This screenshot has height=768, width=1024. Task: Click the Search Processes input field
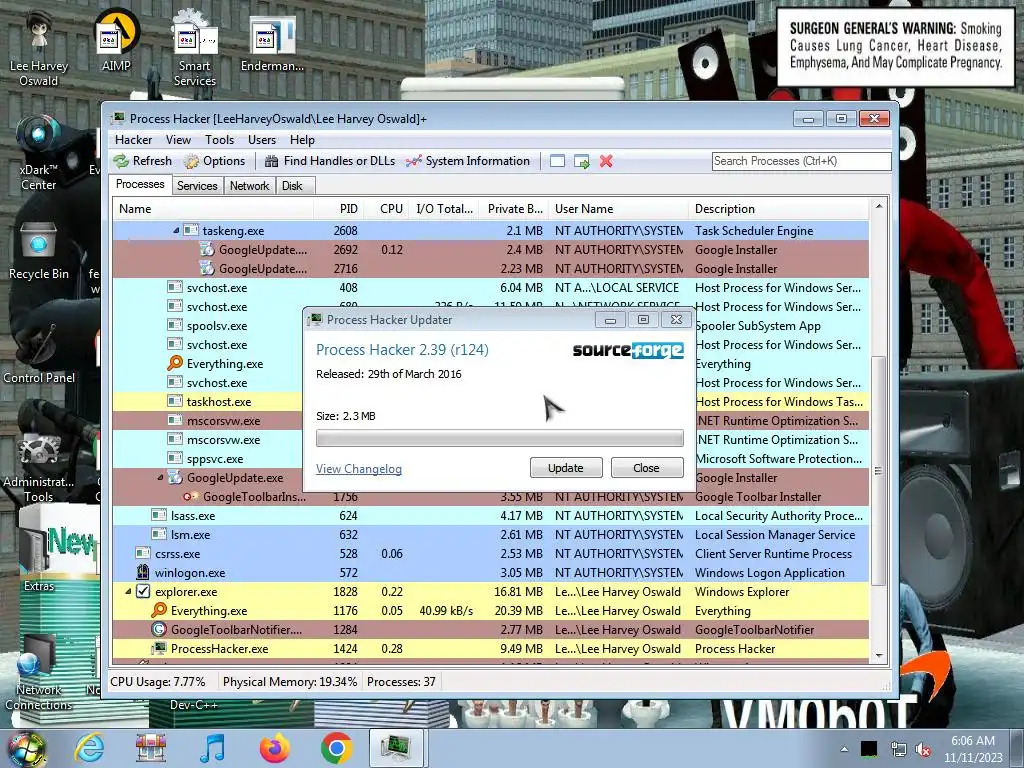point(801,161)
